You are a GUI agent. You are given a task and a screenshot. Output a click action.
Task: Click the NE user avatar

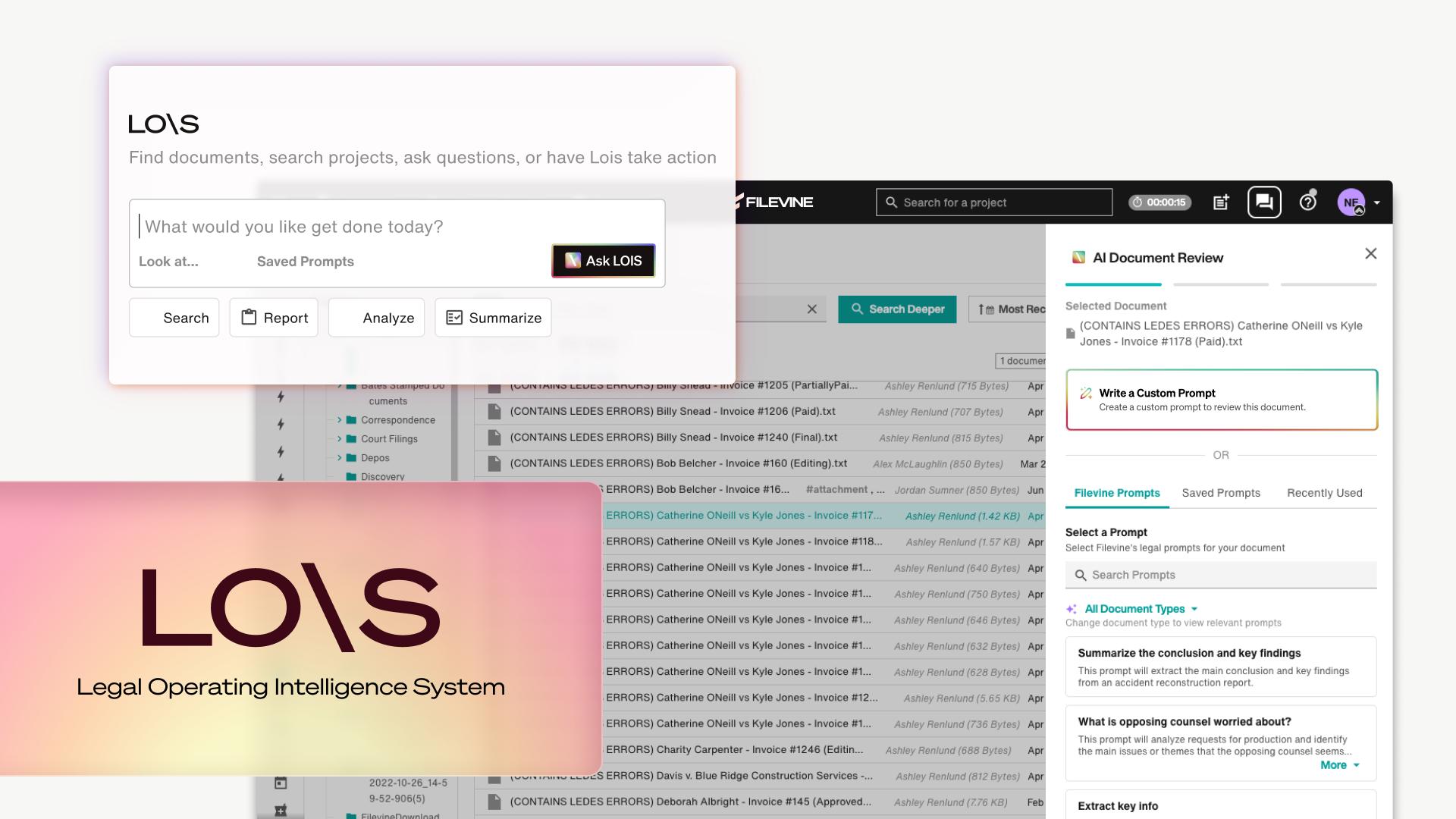[1351, 202]
